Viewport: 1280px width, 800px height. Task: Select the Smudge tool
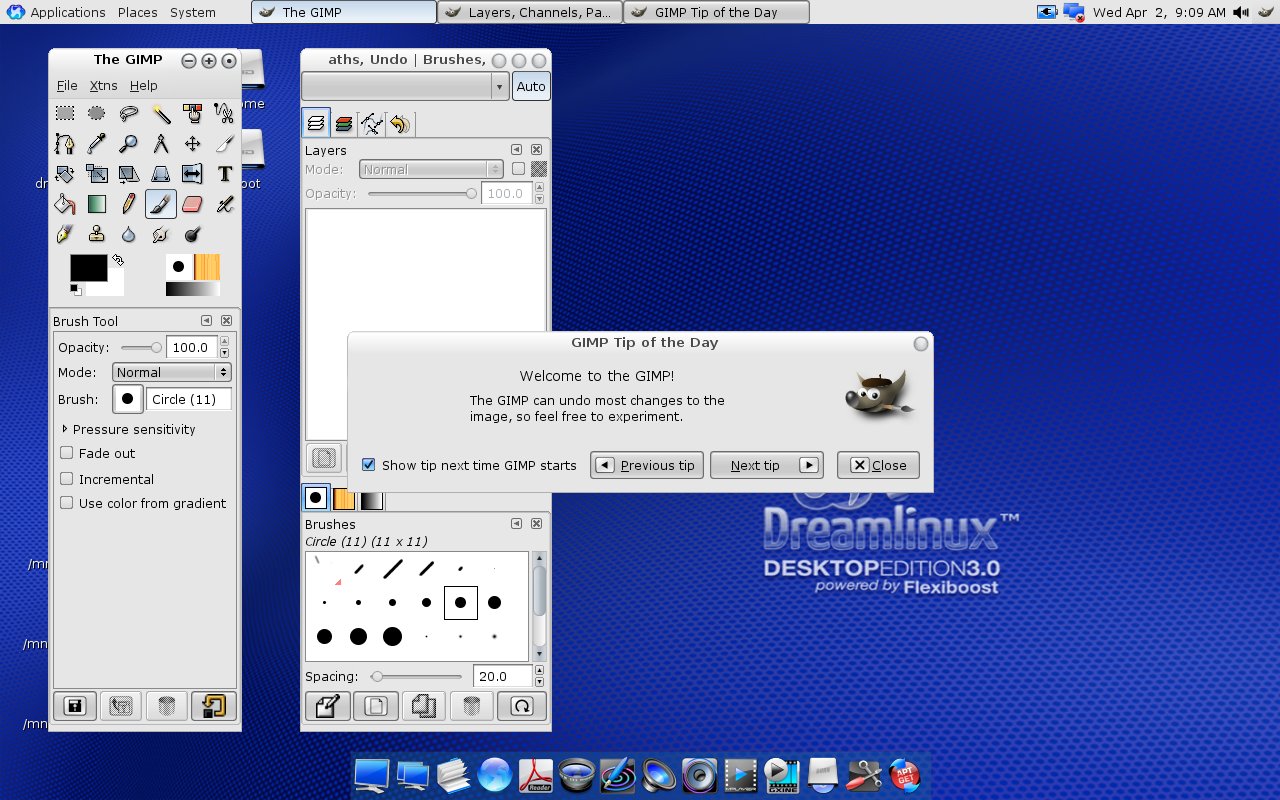tap(161, 234)
